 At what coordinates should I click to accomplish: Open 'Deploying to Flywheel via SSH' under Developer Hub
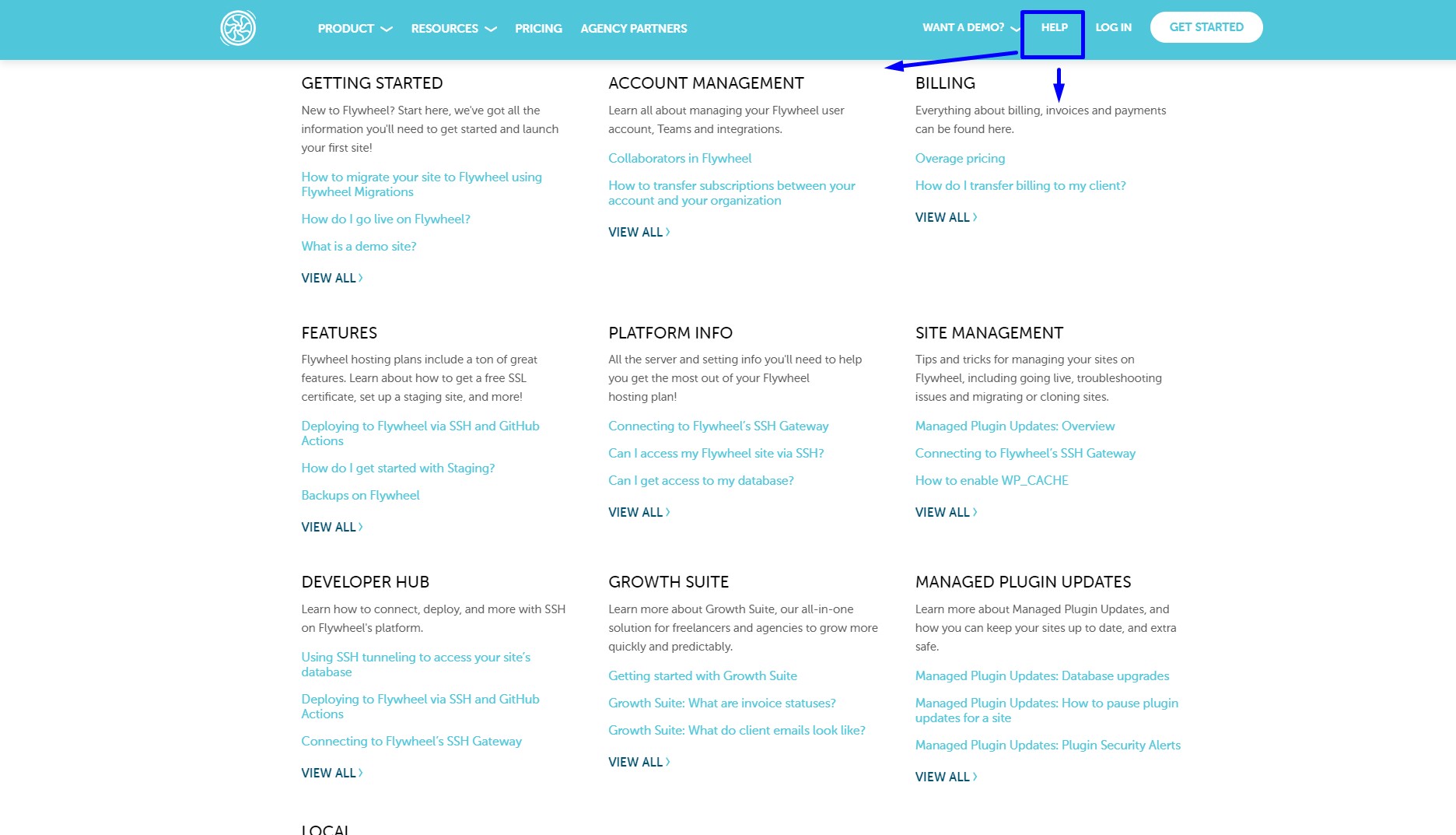tap(420, 707)
